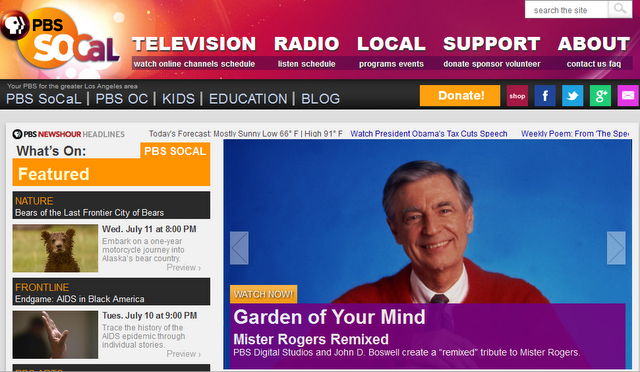The height and width of the screenshot is (372, 640).
Task: Click donate under Support
Action: click(x=457, y=64)
